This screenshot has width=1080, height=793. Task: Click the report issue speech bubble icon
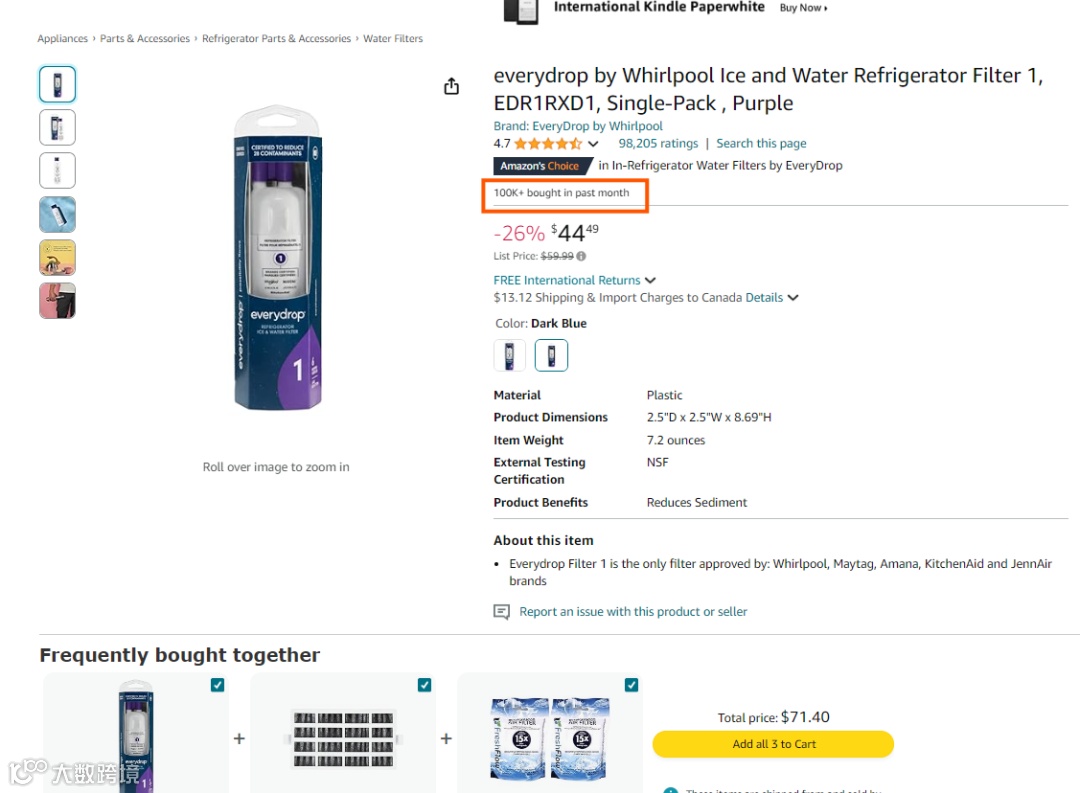click(502, 612)
